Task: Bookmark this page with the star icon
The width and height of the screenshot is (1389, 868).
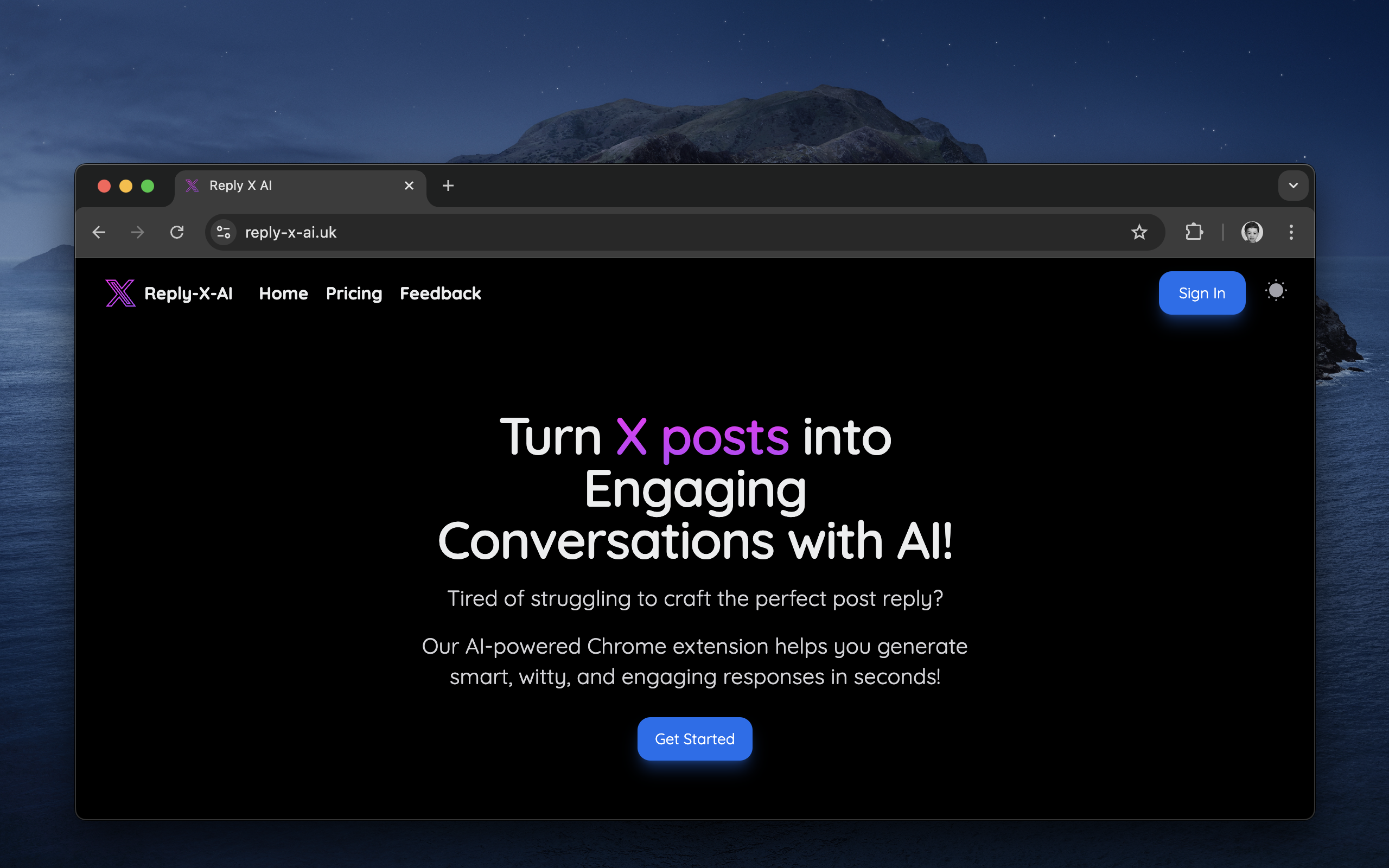Action: coord(1139,232)
